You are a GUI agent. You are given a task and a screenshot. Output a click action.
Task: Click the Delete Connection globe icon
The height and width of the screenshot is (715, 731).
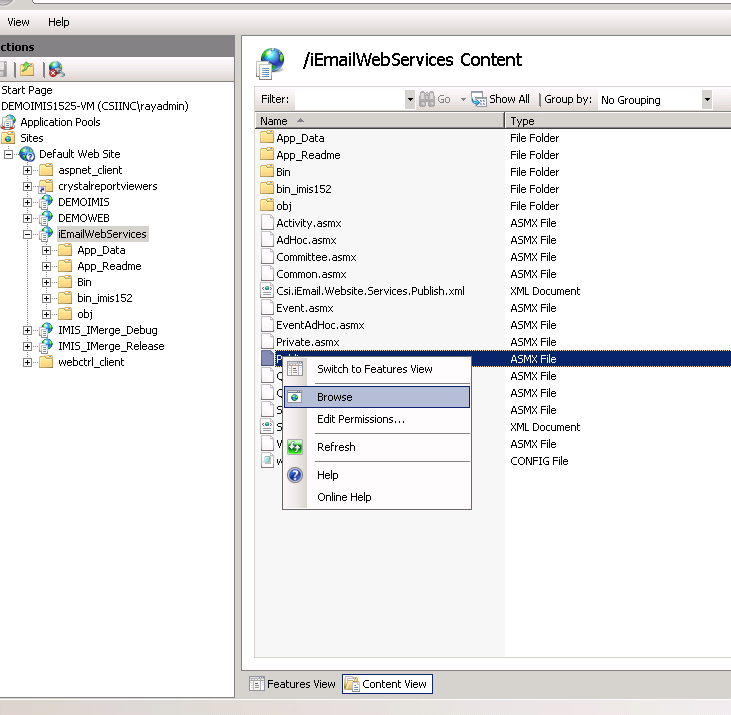pos(56,69)
